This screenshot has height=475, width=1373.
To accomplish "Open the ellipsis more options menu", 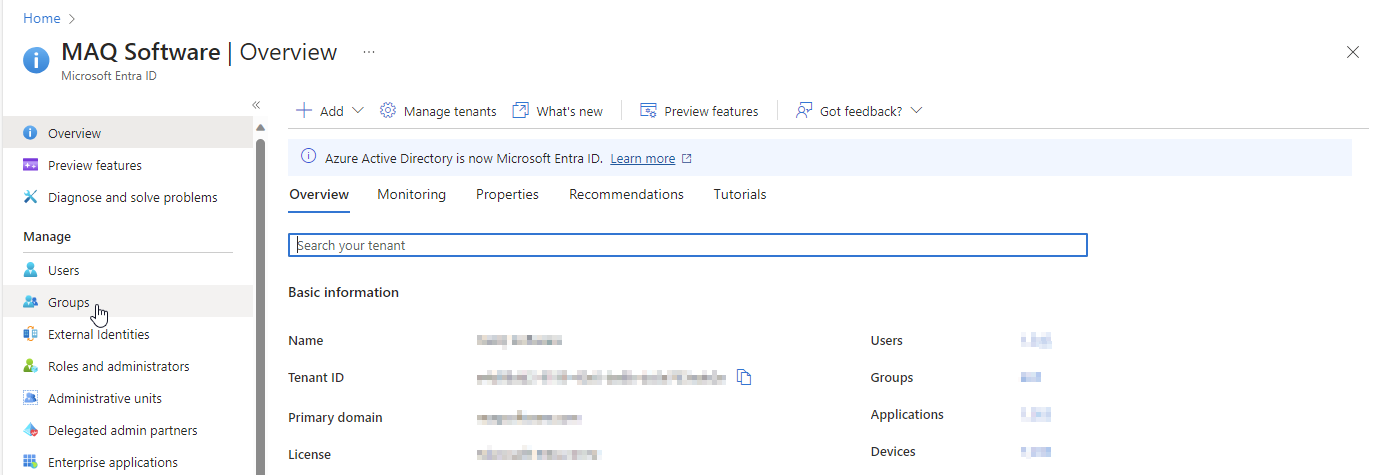I will 369,52.
